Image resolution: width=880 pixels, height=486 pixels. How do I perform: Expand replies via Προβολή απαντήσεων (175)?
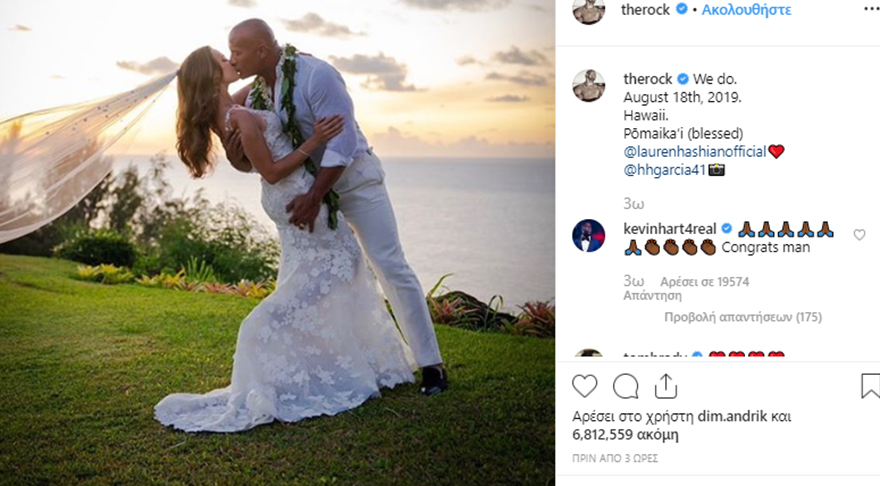tap(742, 317)
